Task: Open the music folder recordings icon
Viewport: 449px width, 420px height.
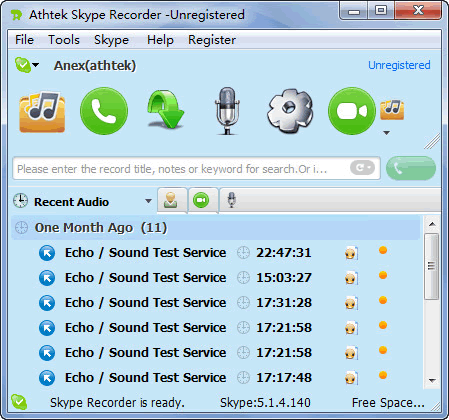Action: [42, 112]
